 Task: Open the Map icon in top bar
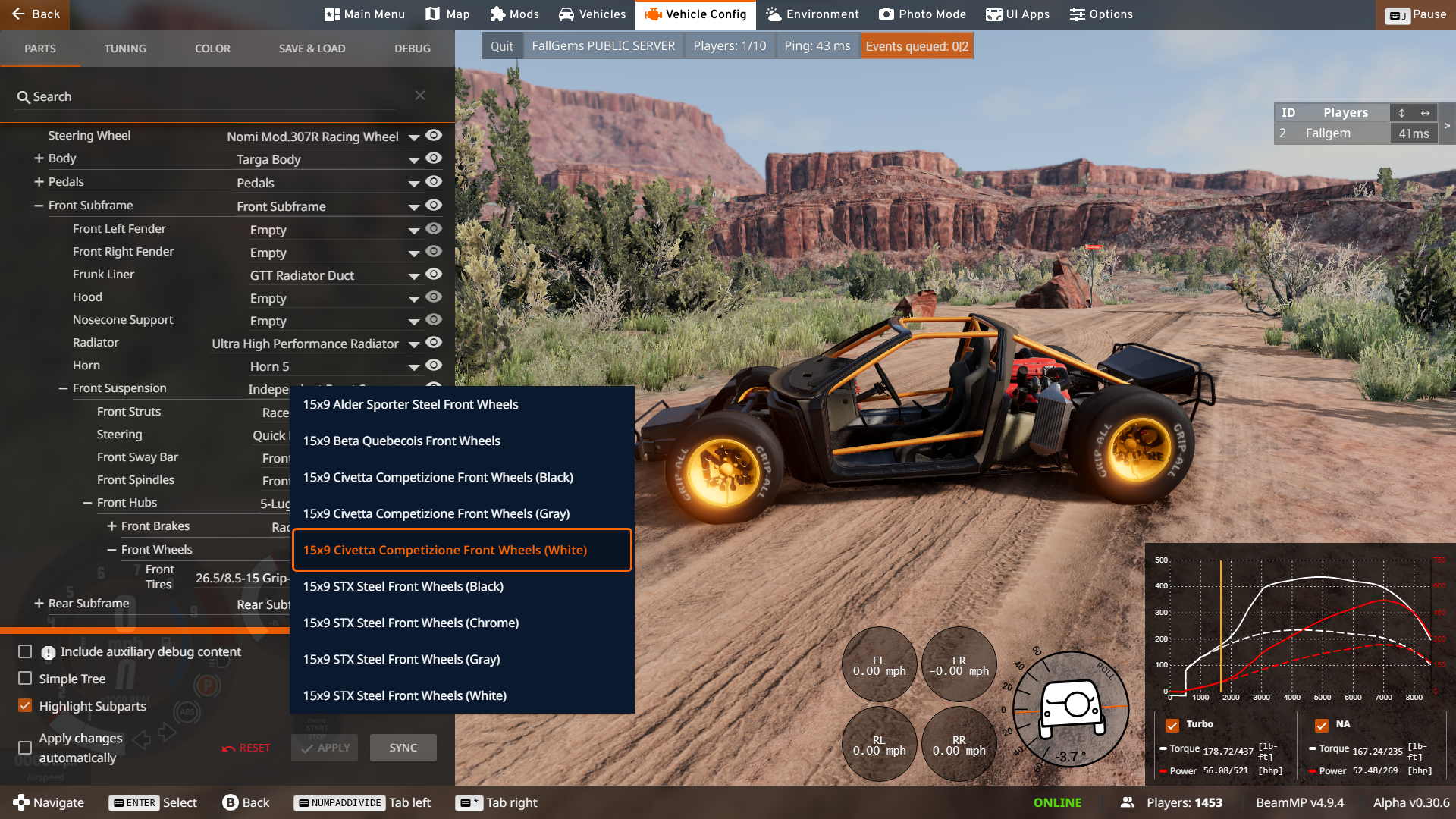(432, 14)
